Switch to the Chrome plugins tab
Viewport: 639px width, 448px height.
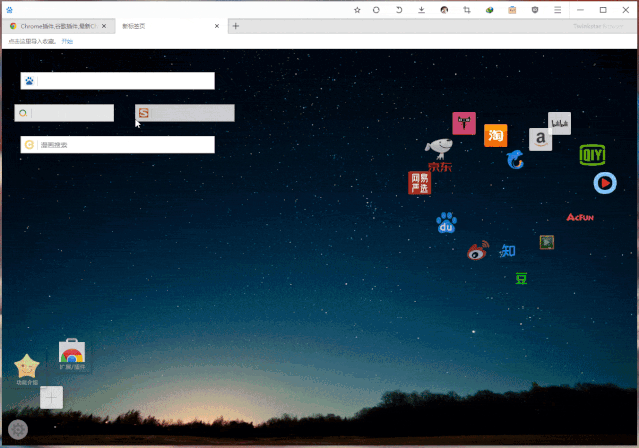[58, 26]
